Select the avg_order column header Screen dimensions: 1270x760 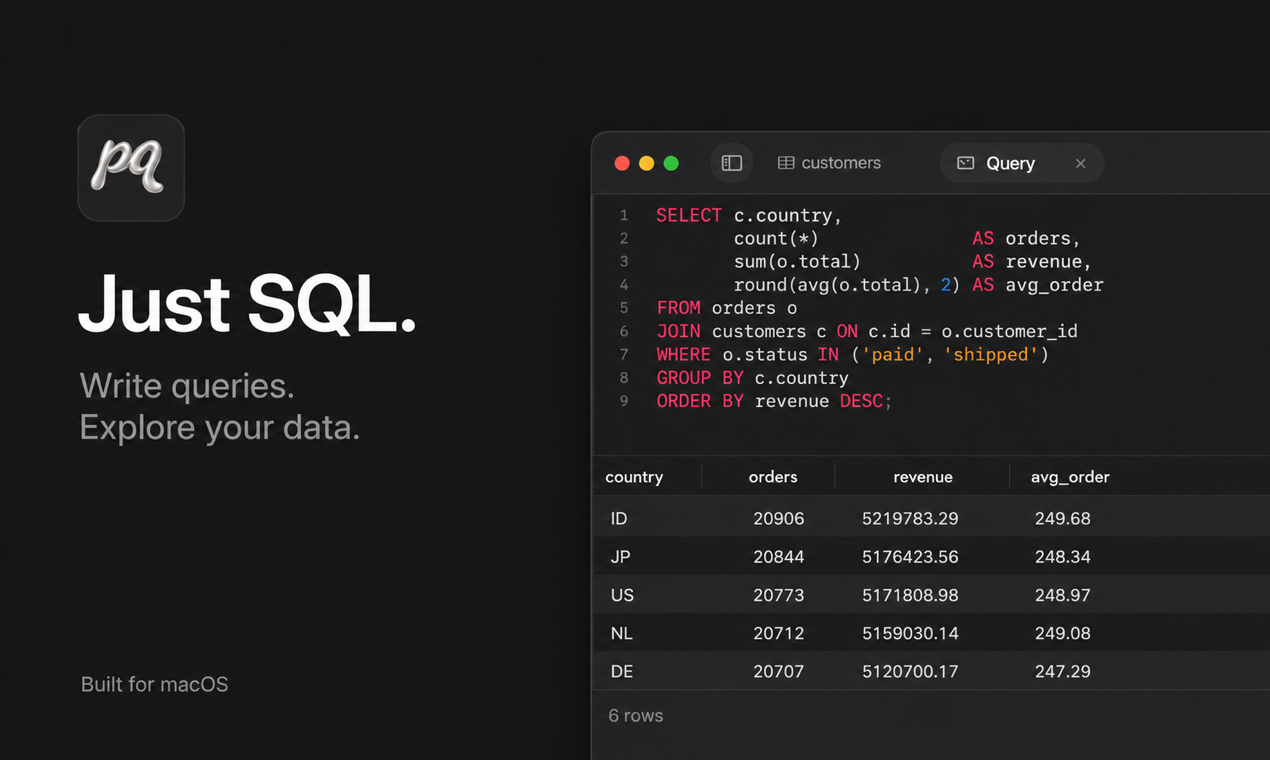pos(1070,477)
